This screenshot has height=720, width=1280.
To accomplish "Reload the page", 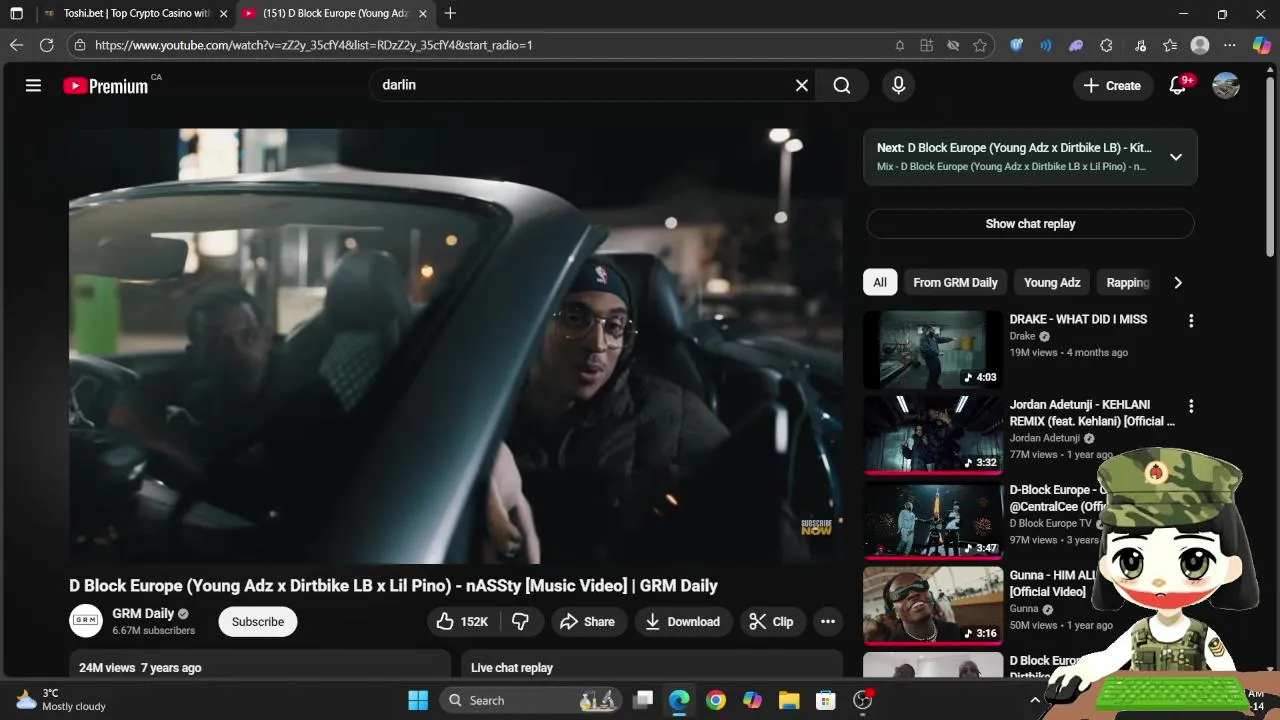I will click(46, 45).
